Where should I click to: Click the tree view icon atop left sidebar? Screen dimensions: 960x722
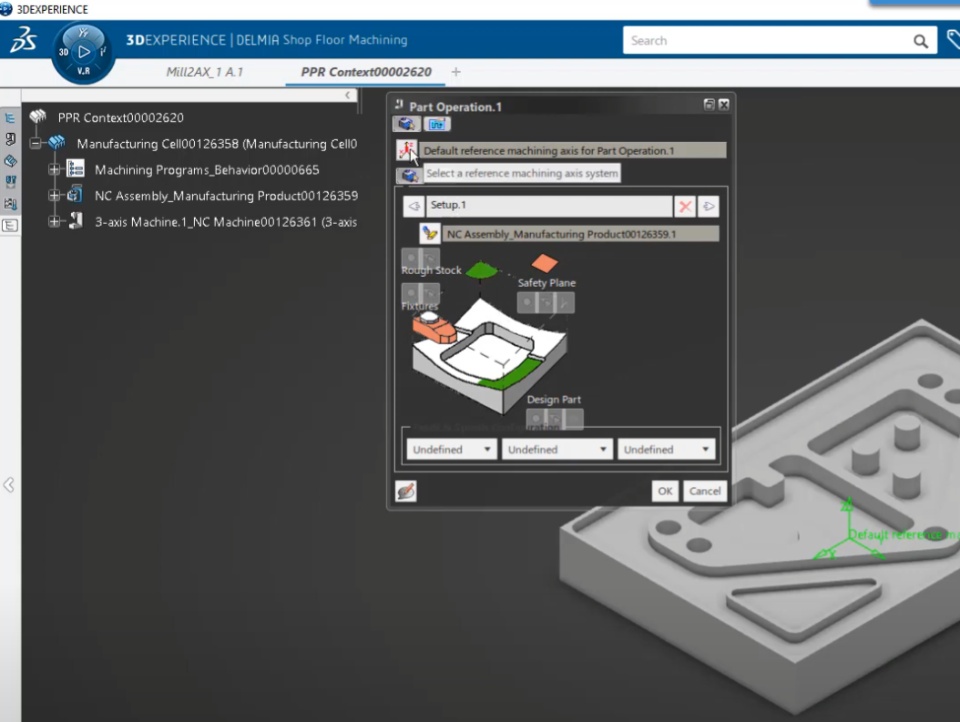[x=10, y=118]
